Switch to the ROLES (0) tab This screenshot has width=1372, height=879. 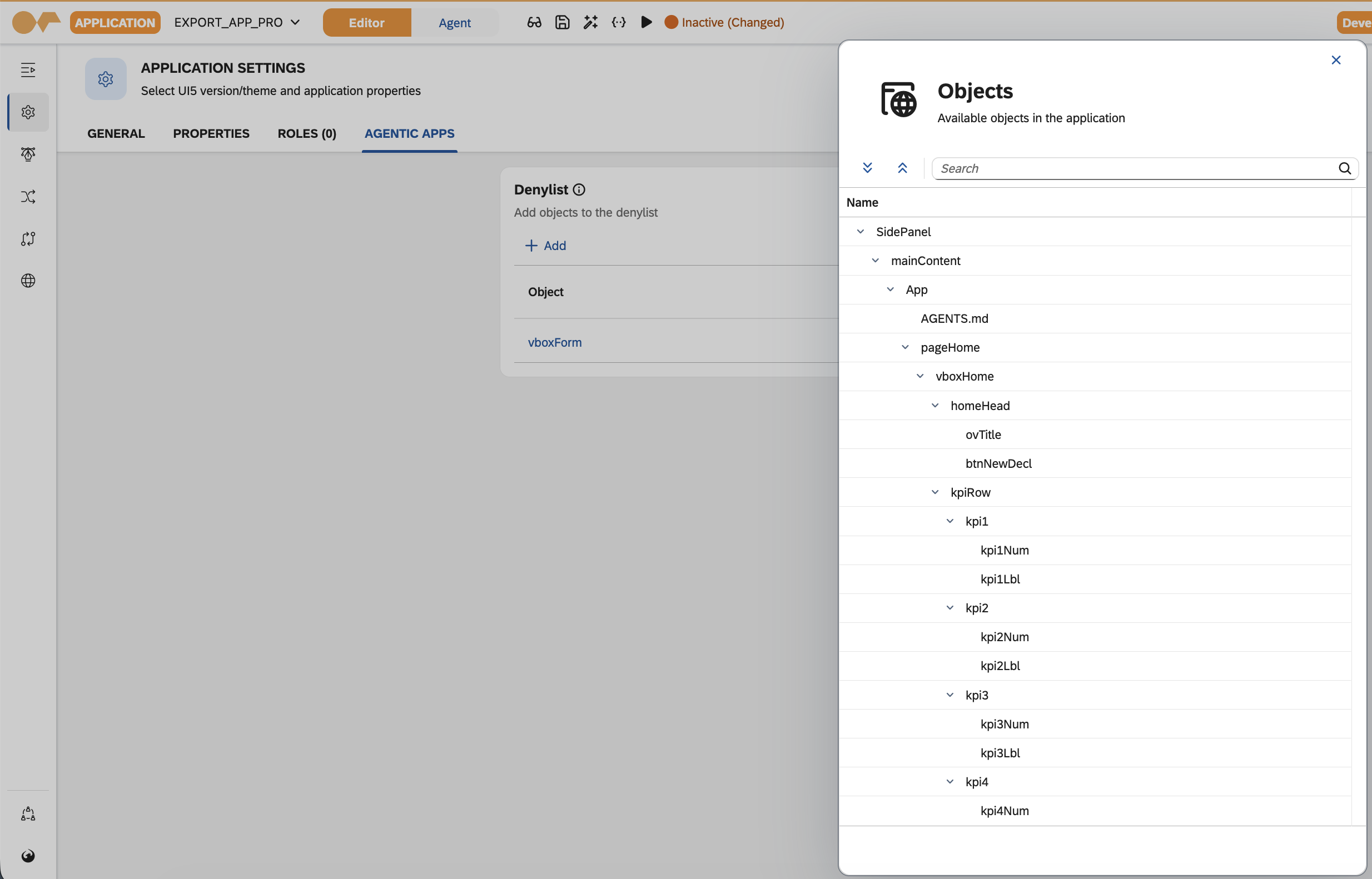[307, 133]
